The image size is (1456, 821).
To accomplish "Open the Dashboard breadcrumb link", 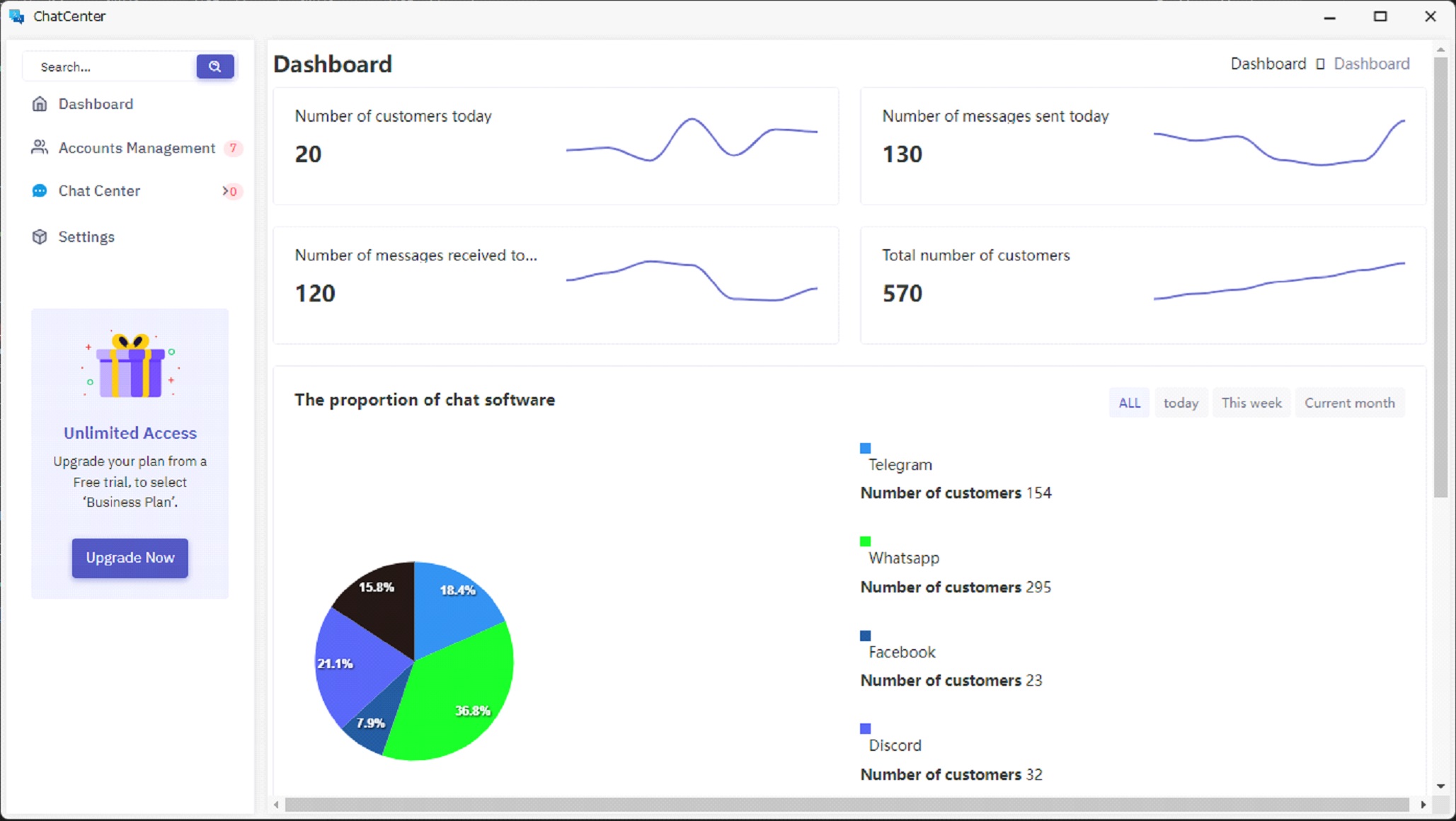I will tap(1268, 64).
